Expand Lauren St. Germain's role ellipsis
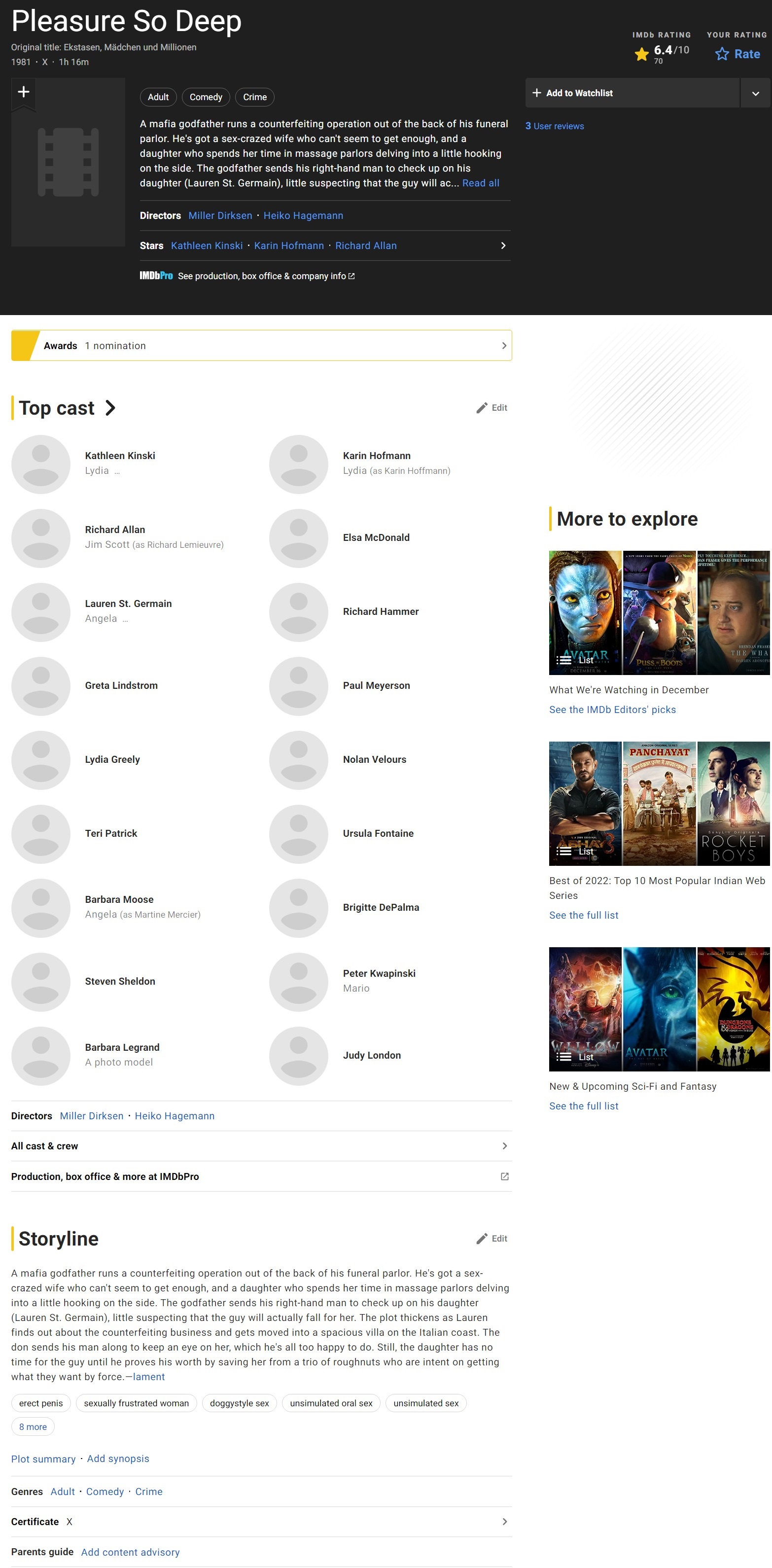This screenshot has height=1568, width=772. point(125,619)
